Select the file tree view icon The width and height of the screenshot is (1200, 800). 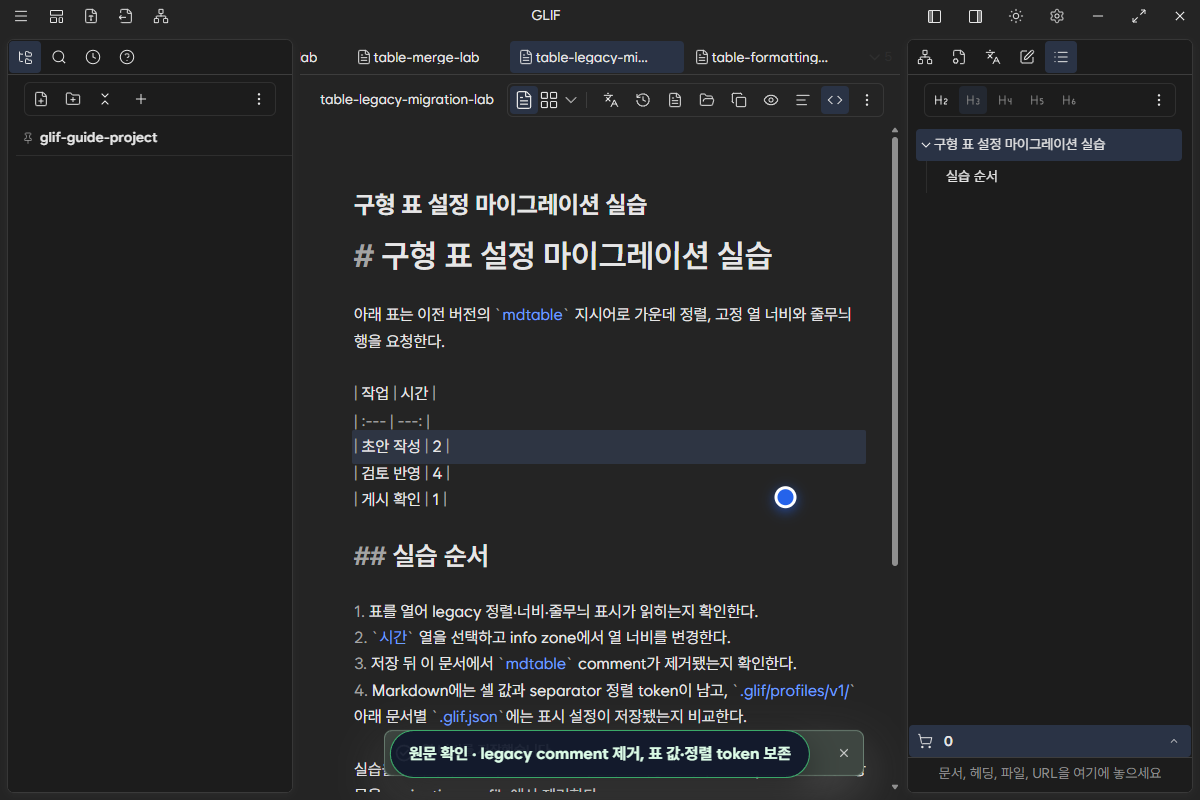click(26, 57)
